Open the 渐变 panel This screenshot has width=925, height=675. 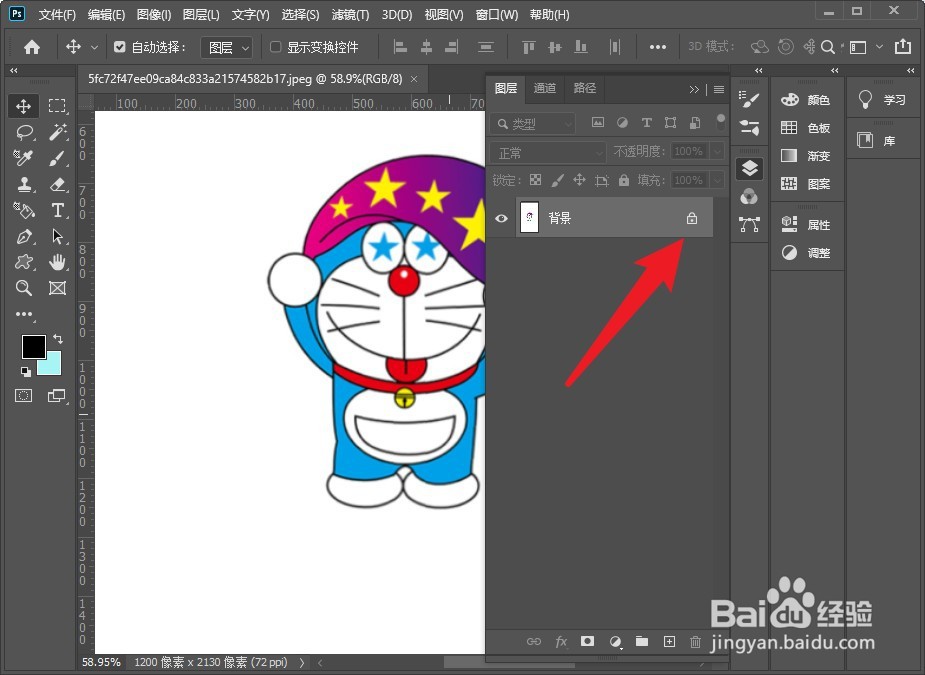[x=806, y=156]
